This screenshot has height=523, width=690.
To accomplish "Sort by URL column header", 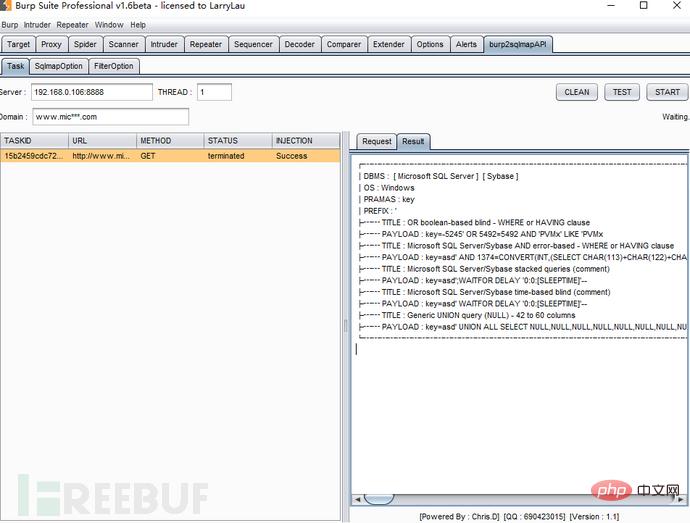I will point(103,140).
